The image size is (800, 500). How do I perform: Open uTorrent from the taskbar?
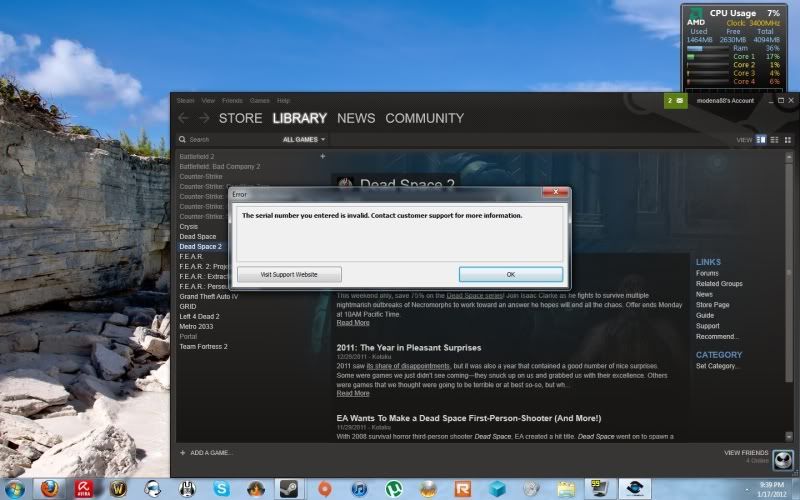[x=393, y=489]
